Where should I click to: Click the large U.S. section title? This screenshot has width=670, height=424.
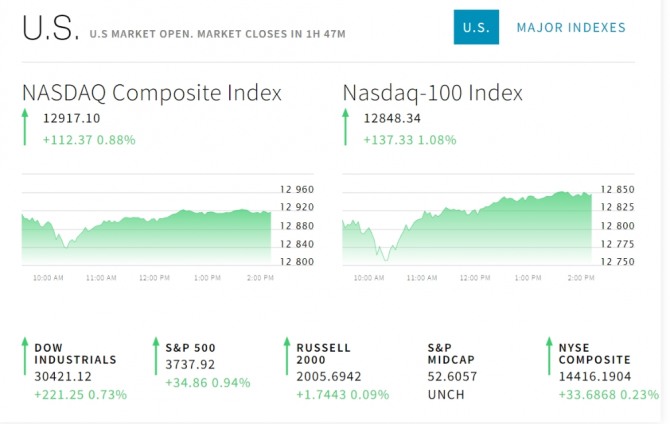pos(50,29)
